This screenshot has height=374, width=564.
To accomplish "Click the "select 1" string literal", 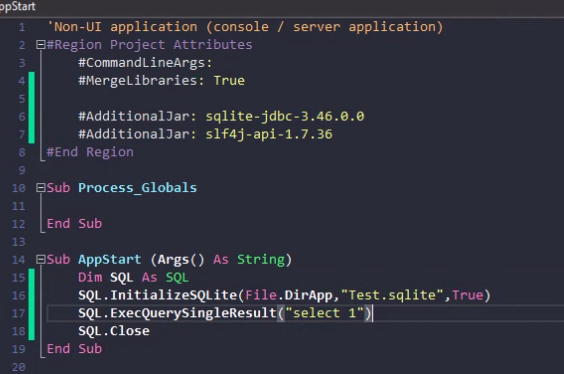I will click(x=324, y=313).
